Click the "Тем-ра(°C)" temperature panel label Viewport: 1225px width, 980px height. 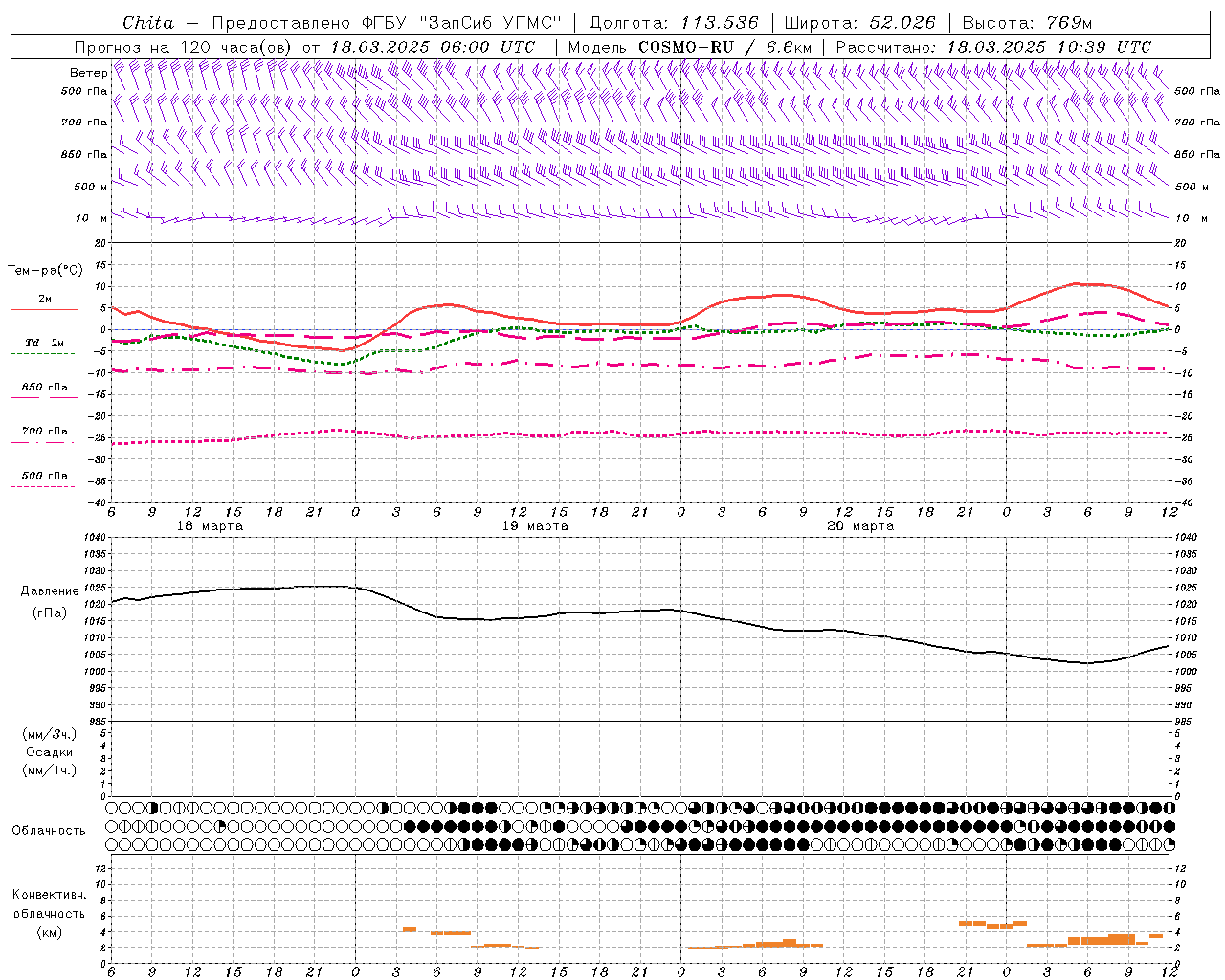tap(45, 271)
